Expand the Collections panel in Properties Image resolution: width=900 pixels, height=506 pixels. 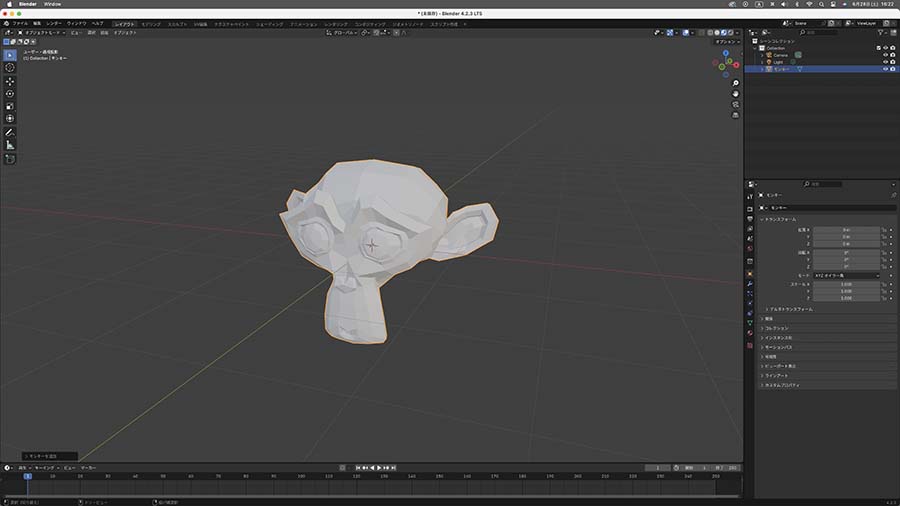point(776,328)
